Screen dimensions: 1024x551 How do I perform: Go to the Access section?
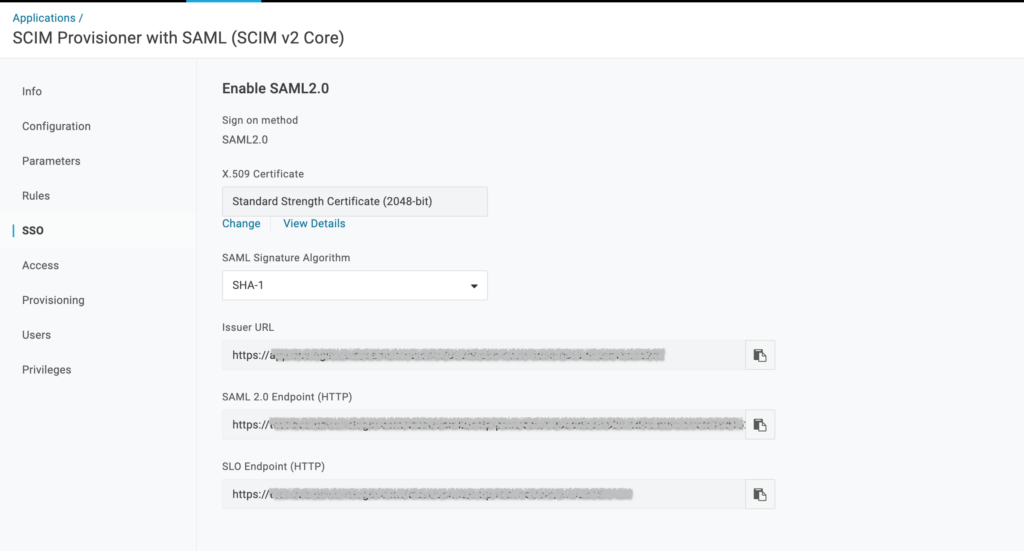coord(40,265)
